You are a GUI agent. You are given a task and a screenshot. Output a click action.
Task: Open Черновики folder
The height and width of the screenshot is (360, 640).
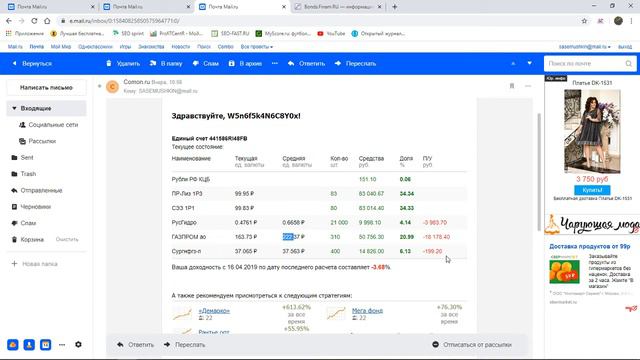(x=31, y=207)
